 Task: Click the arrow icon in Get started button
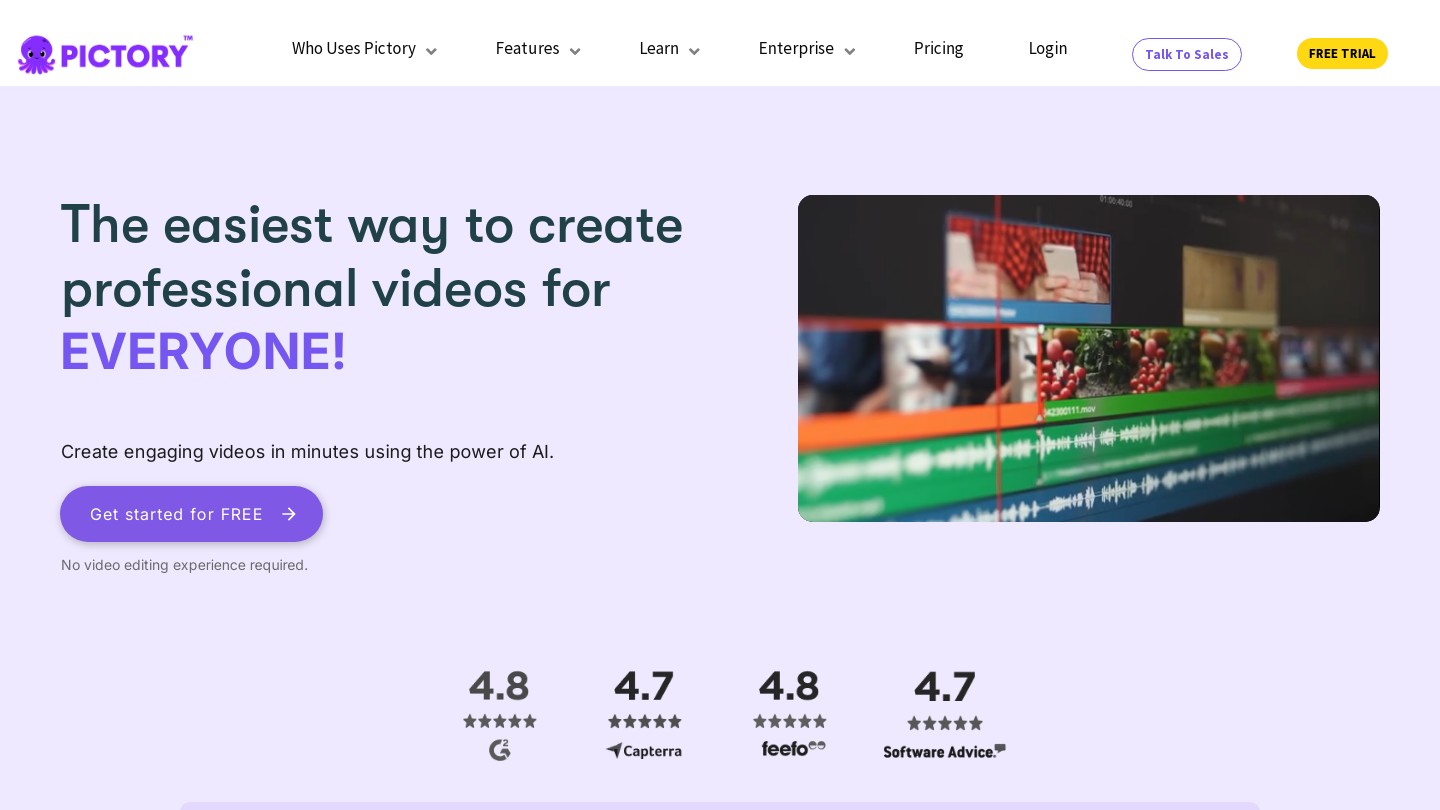pos(289,514)
